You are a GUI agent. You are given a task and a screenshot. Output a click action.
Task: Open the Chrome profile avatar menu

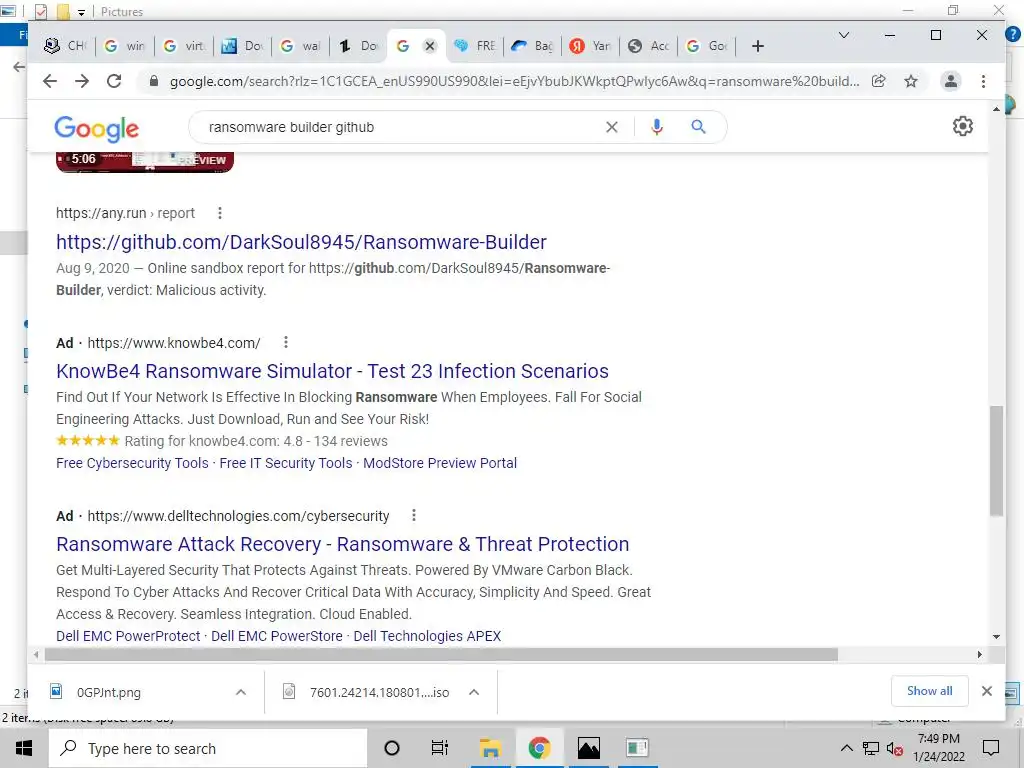(951, 81)
